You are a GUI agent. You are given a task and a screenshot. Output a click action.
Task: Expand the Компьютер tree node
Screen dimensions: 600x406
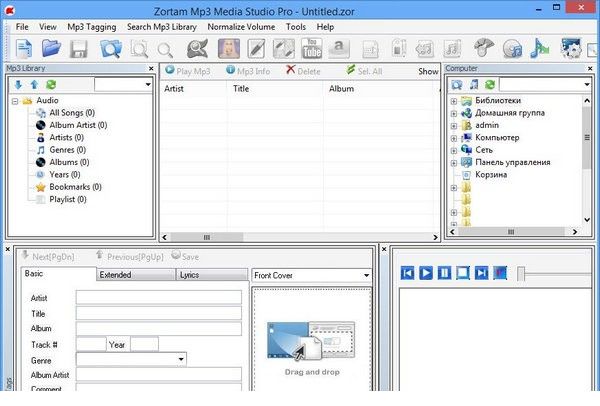454,138
